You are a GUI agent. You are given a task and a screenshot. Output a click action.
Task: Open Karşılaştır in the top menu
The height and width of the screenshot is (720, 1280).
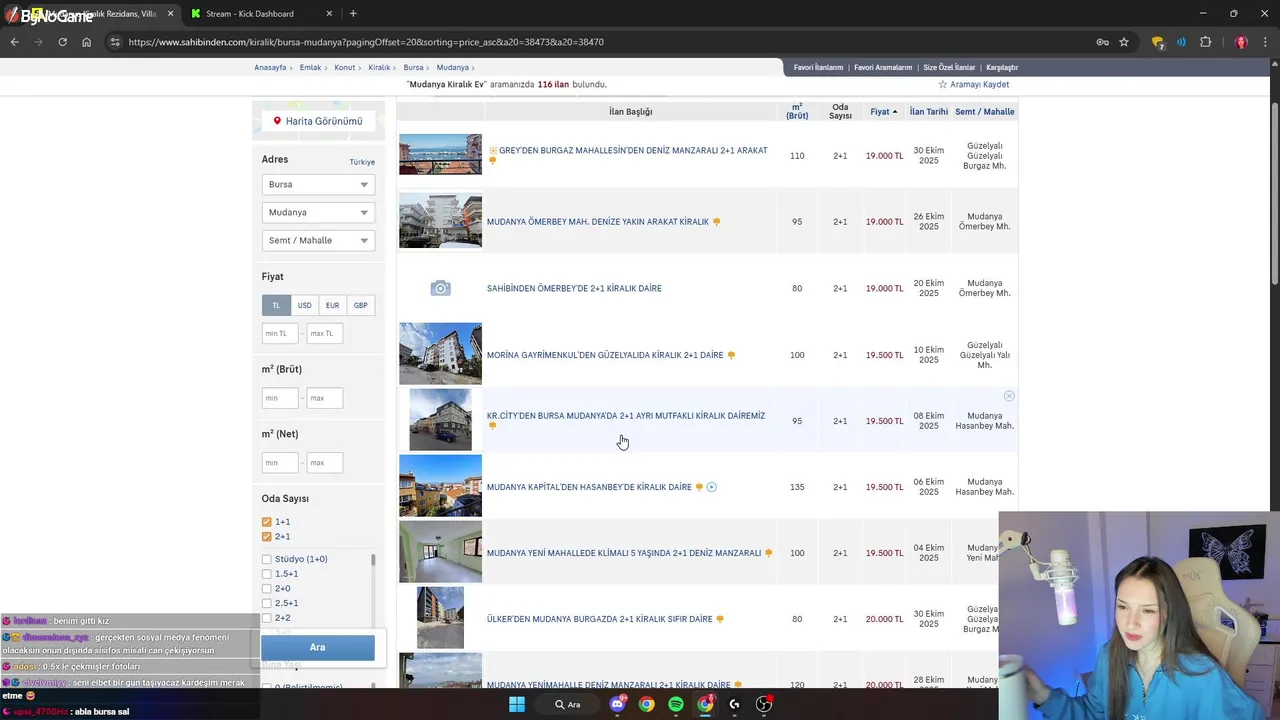click(x=1002, y=68)
